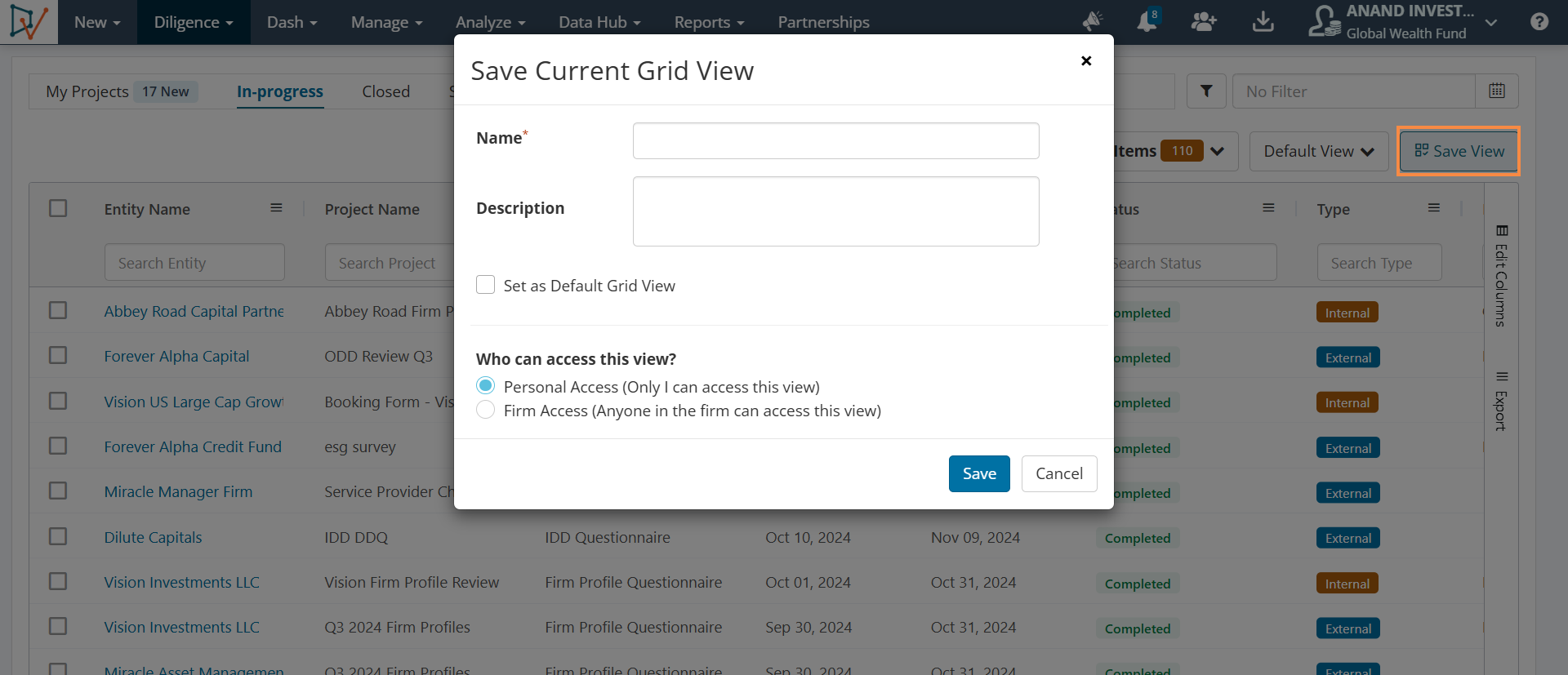The height and width of the screenshot is (675, 1568).
Task: Check the Forever Alpha Capital row
Action: [58, 356]
